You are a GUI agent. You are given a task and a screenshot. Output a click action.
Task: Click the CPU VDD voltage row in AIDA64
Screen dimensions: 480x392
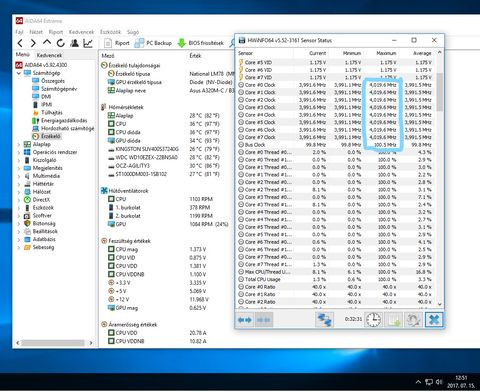pos(157,266)
